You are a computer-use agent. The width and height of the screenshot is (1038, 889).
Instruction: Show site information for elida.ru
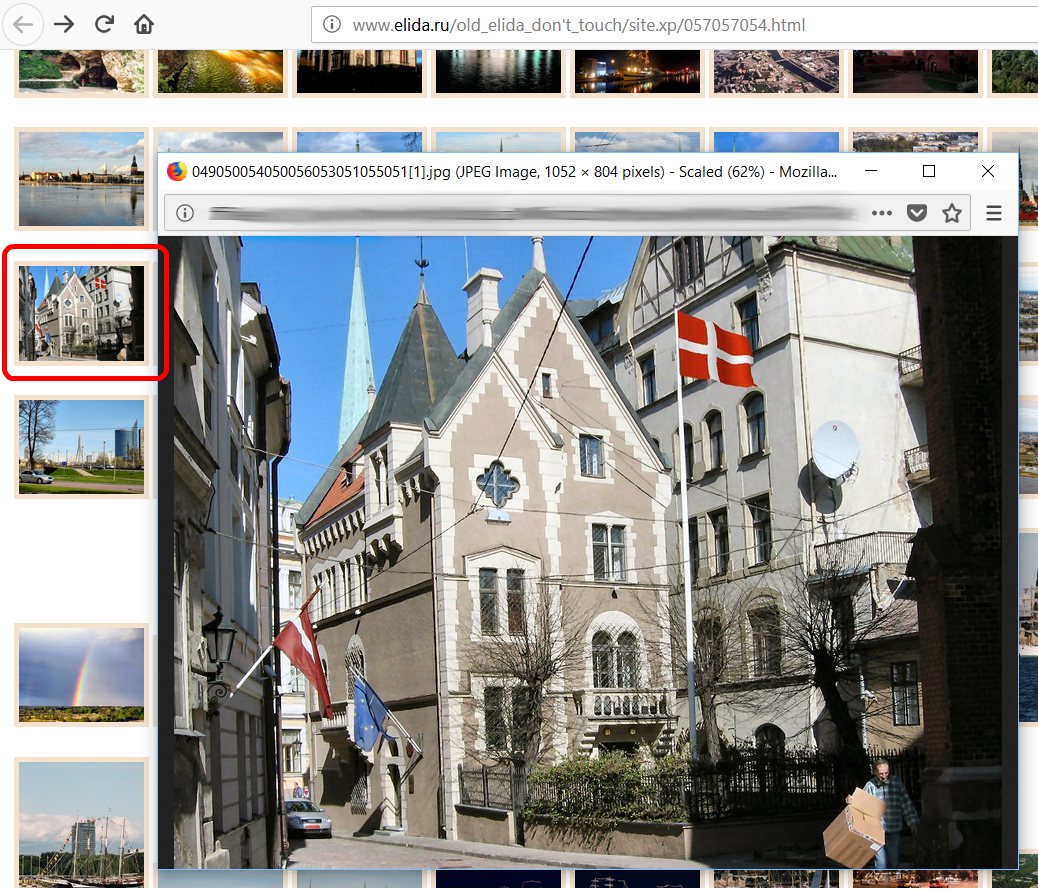[332, 25]
